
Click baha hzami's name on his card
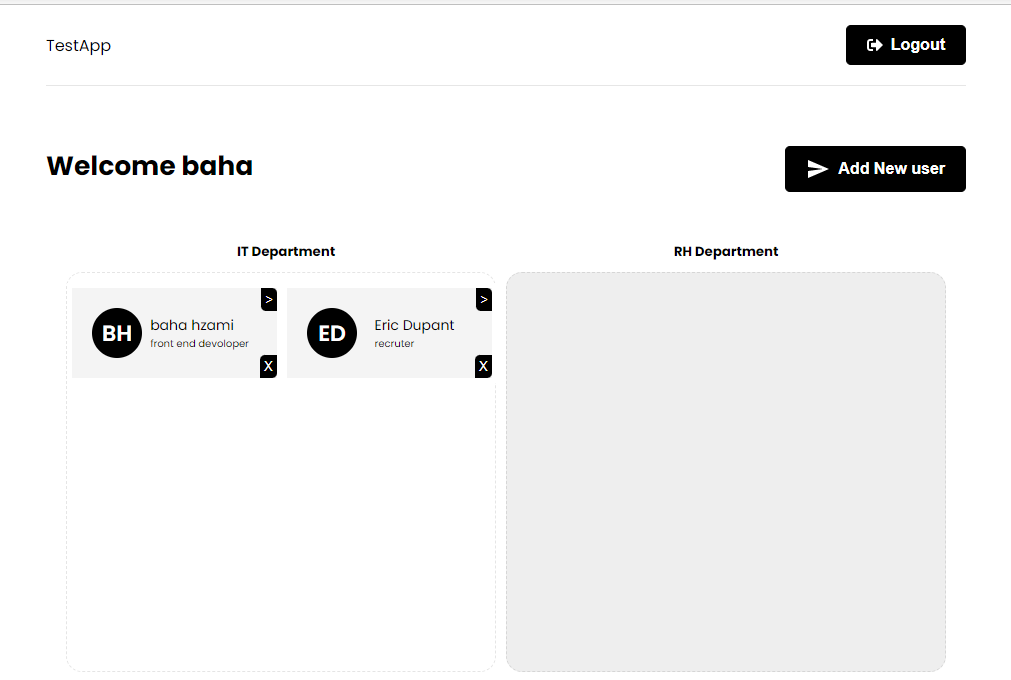[x=193, y=325]
